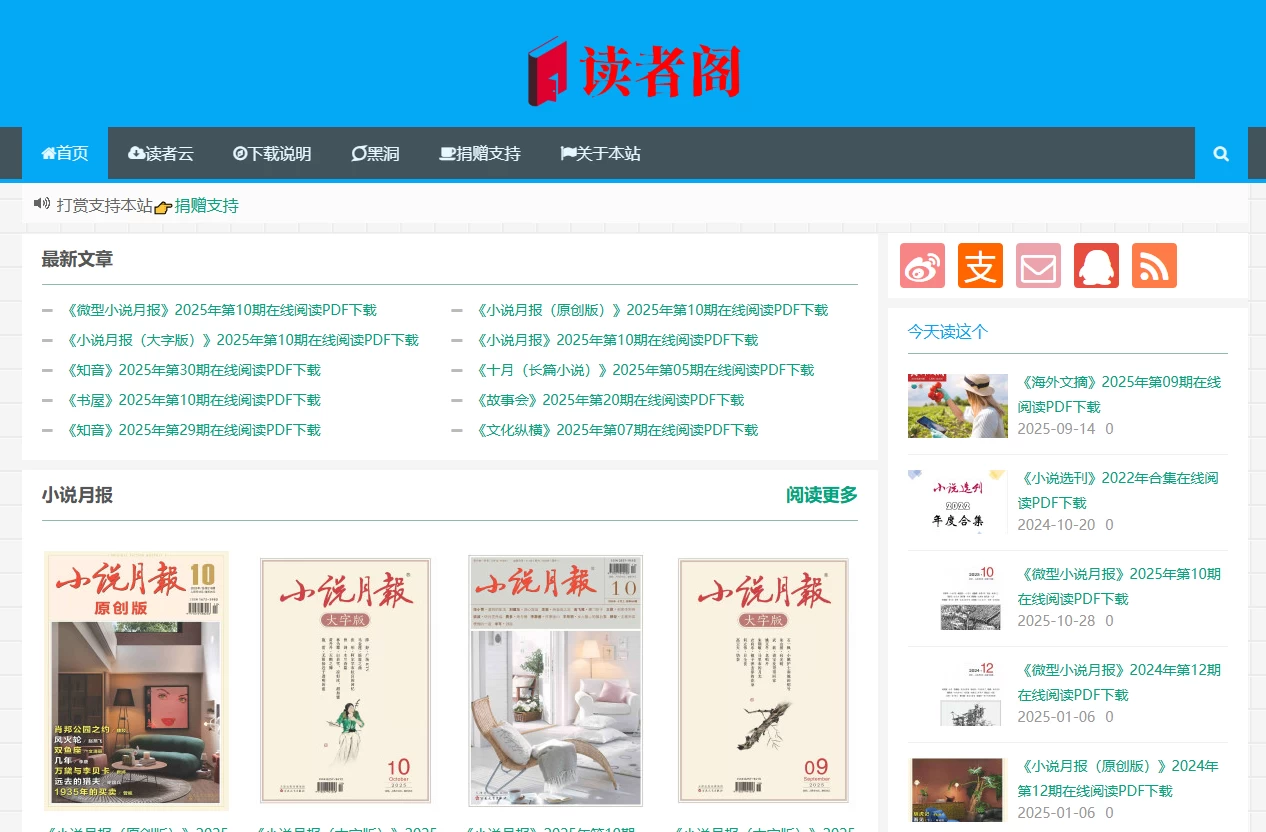Open the 关于本站 menu item
The width and height of the screenshot is (1266, 832).
point(600,153)
